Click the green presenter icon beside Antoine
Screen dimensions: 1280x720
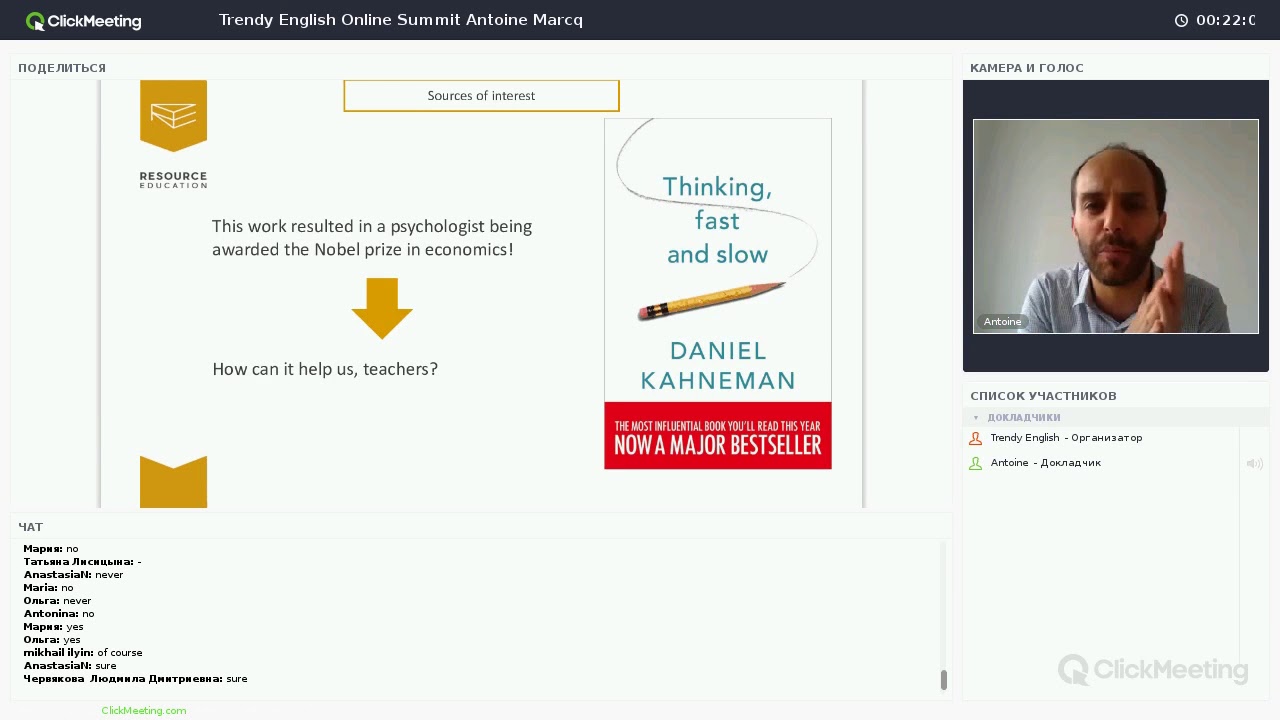click(976, 463)
